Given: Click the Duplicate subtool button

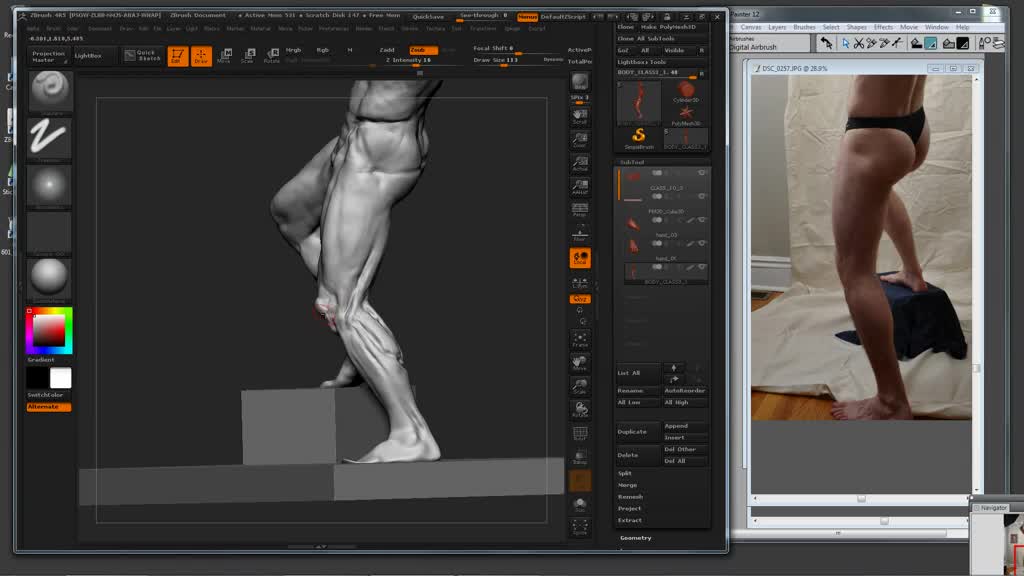Looking at the screenshot, I should point(632,432).
